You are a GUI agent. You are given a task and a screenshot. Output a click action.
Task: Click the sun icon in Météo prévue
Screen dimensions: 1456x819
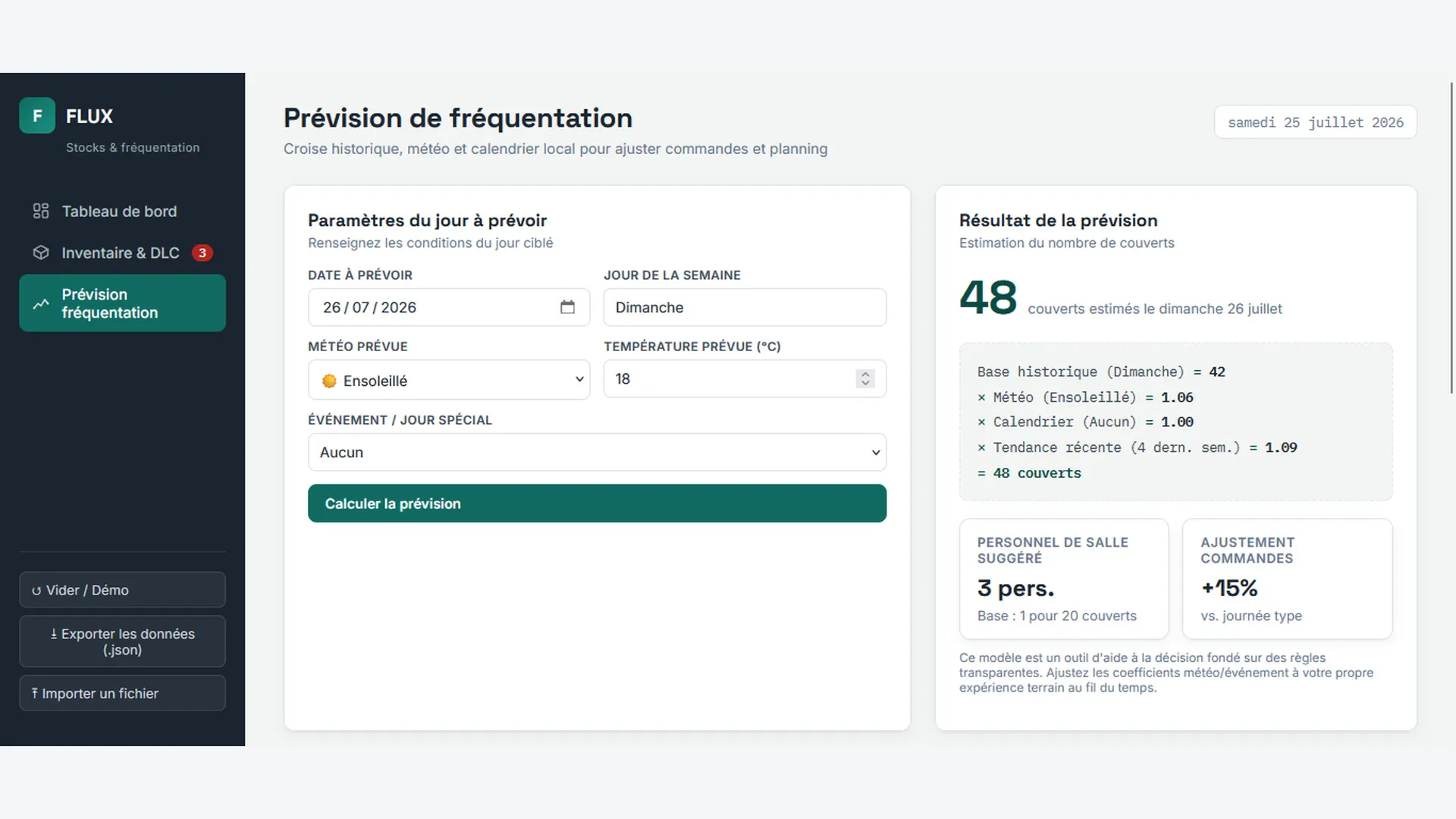pos(329,381)
